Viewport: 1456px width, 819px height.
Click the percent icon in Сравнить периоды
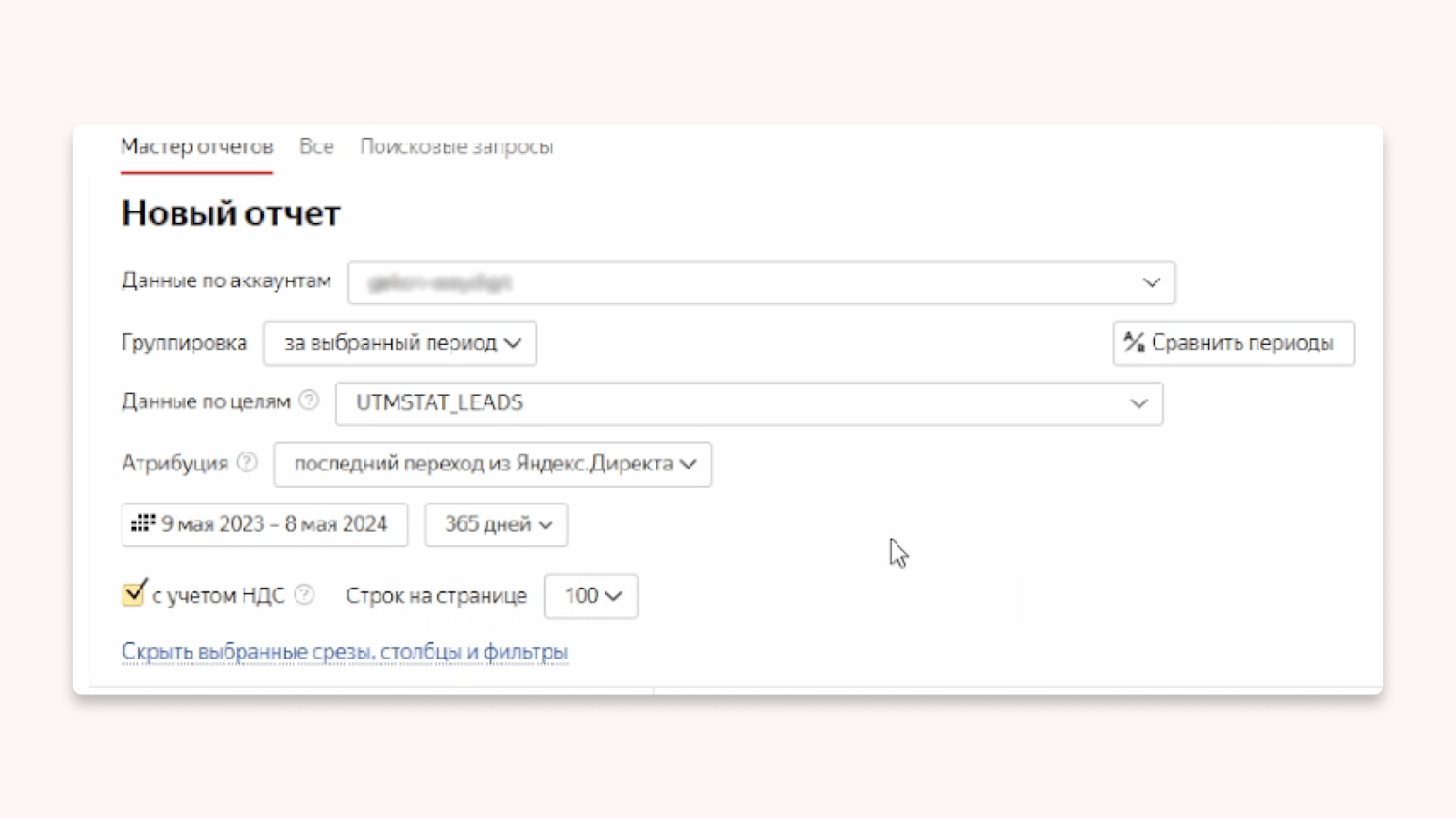(1134, 342)
